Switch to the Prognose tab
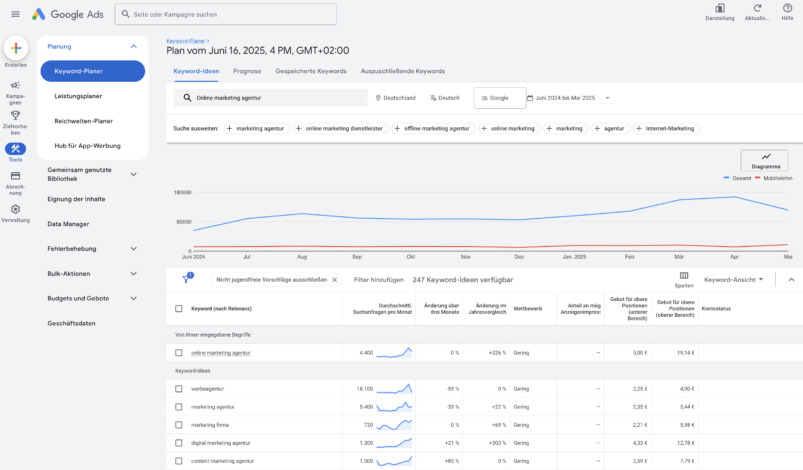The width and height of the screenshot is (803, 470). [247, 71]
